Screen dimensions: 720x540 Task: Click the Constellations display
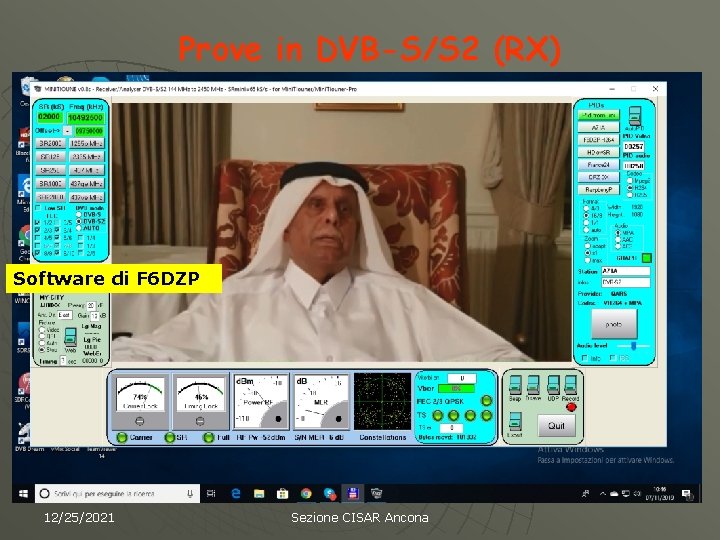[382, 401]
